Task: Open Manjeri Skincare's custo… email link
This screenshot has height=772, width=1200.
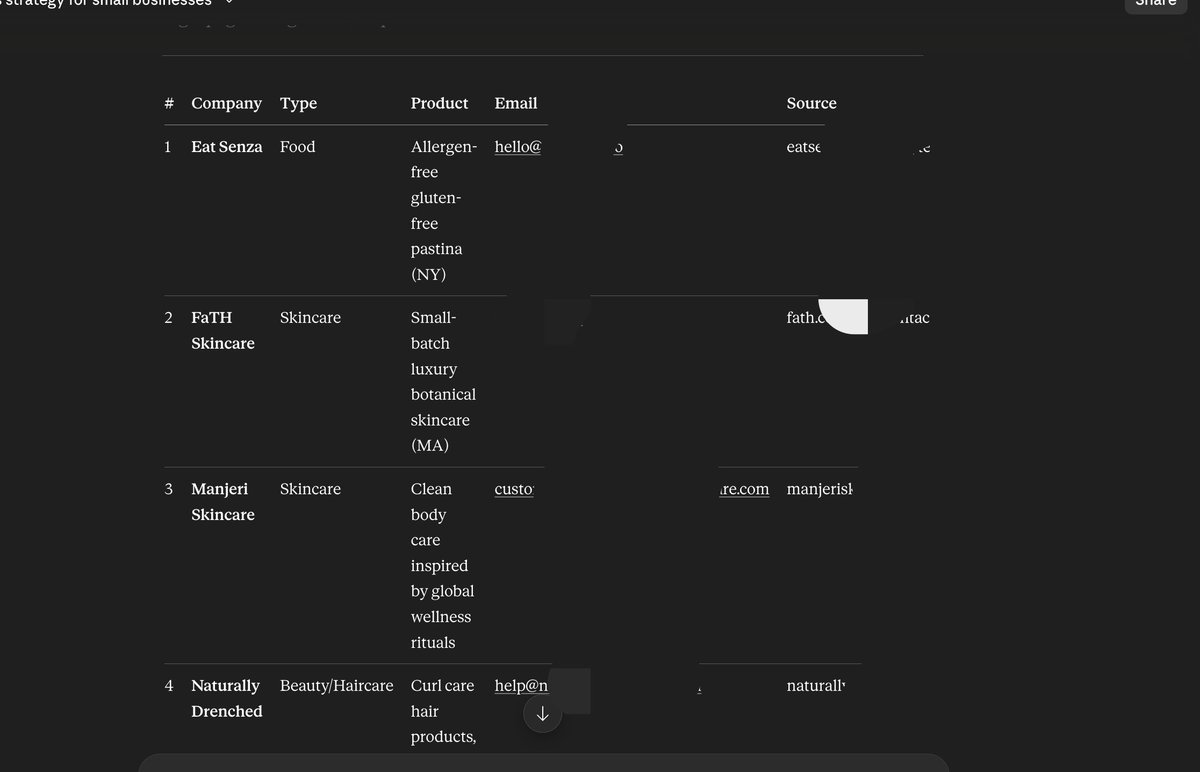Action: pyautogui.click(x=514, y=489)
